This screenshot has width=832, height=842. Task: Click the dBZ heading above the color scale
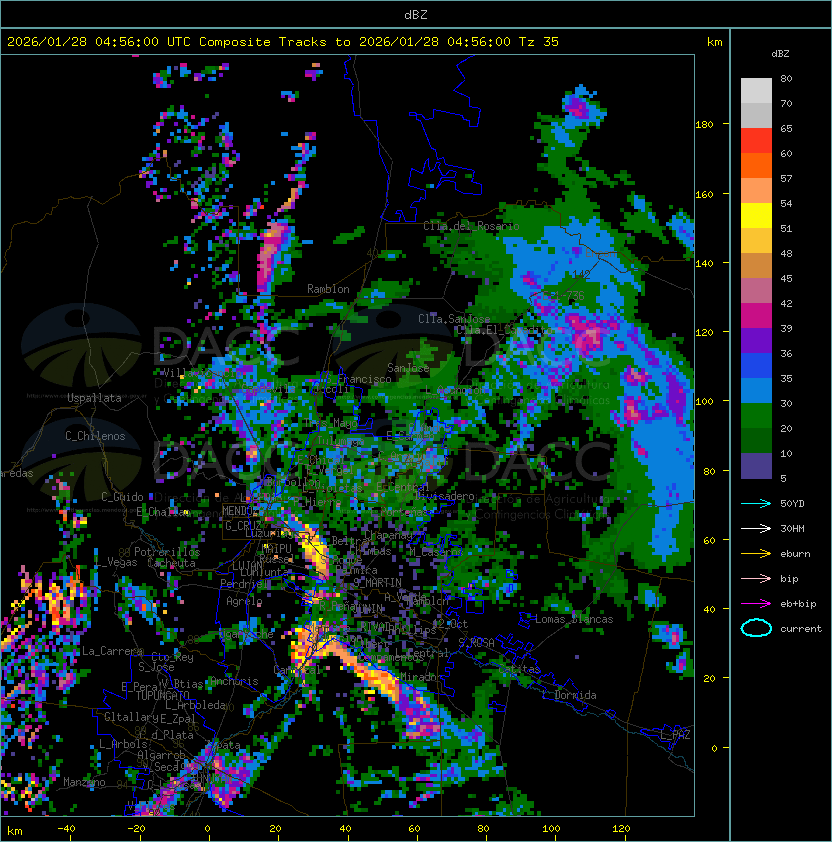[780, 54]
